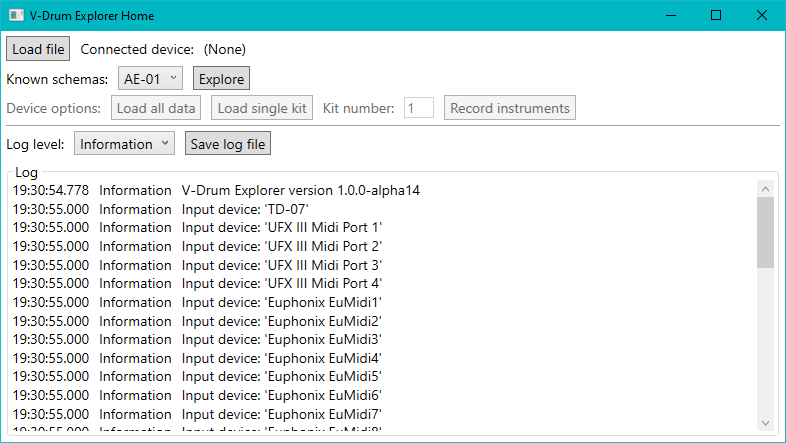The width and height of the screenshot is (786, 443).
Task: Maximize the V-Drum Explorer window
Action: pyautogui.click(x=716, y=16)
